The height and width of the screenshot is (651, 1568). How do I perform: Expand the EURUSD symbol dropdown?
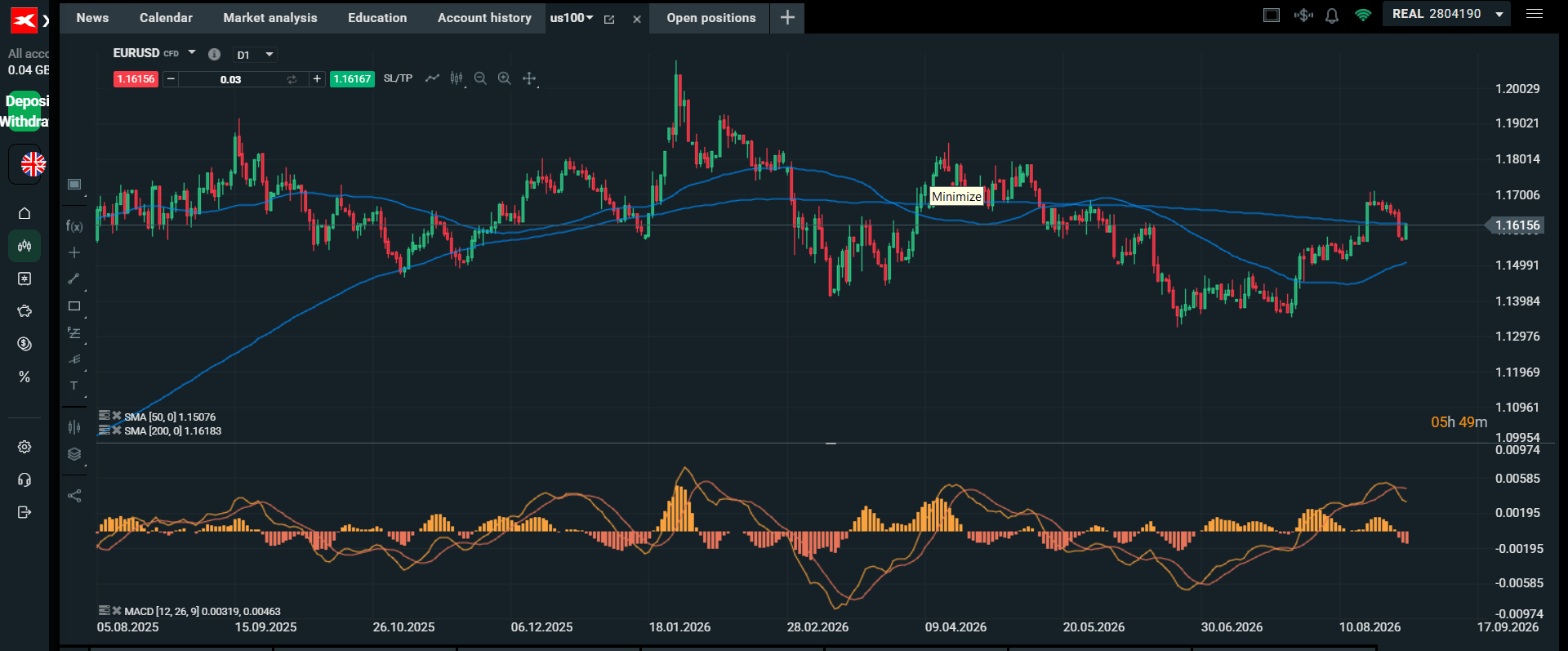point(192,52)
